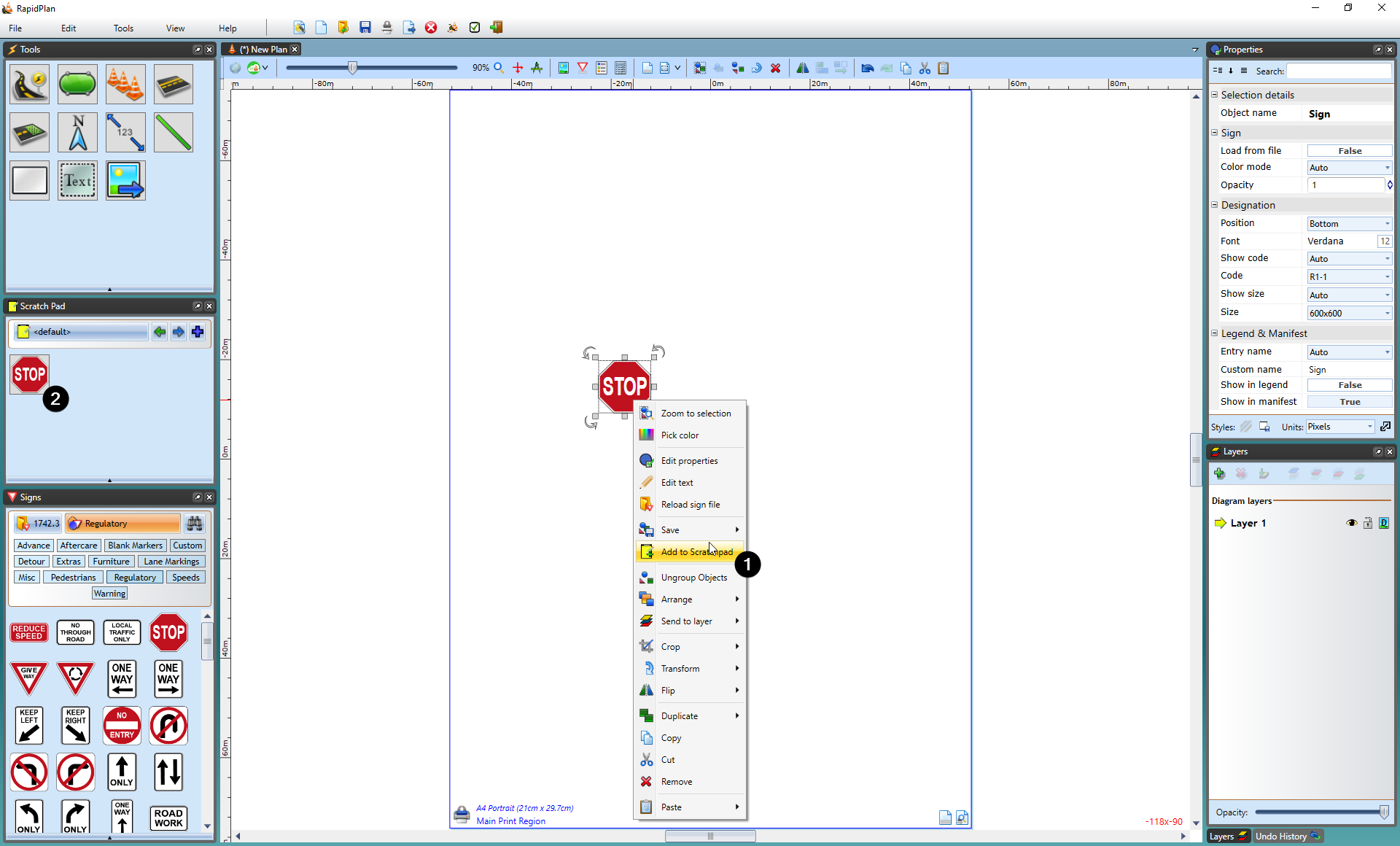
Task: Open the Entry name dropdown
Action: [1349, 352]
